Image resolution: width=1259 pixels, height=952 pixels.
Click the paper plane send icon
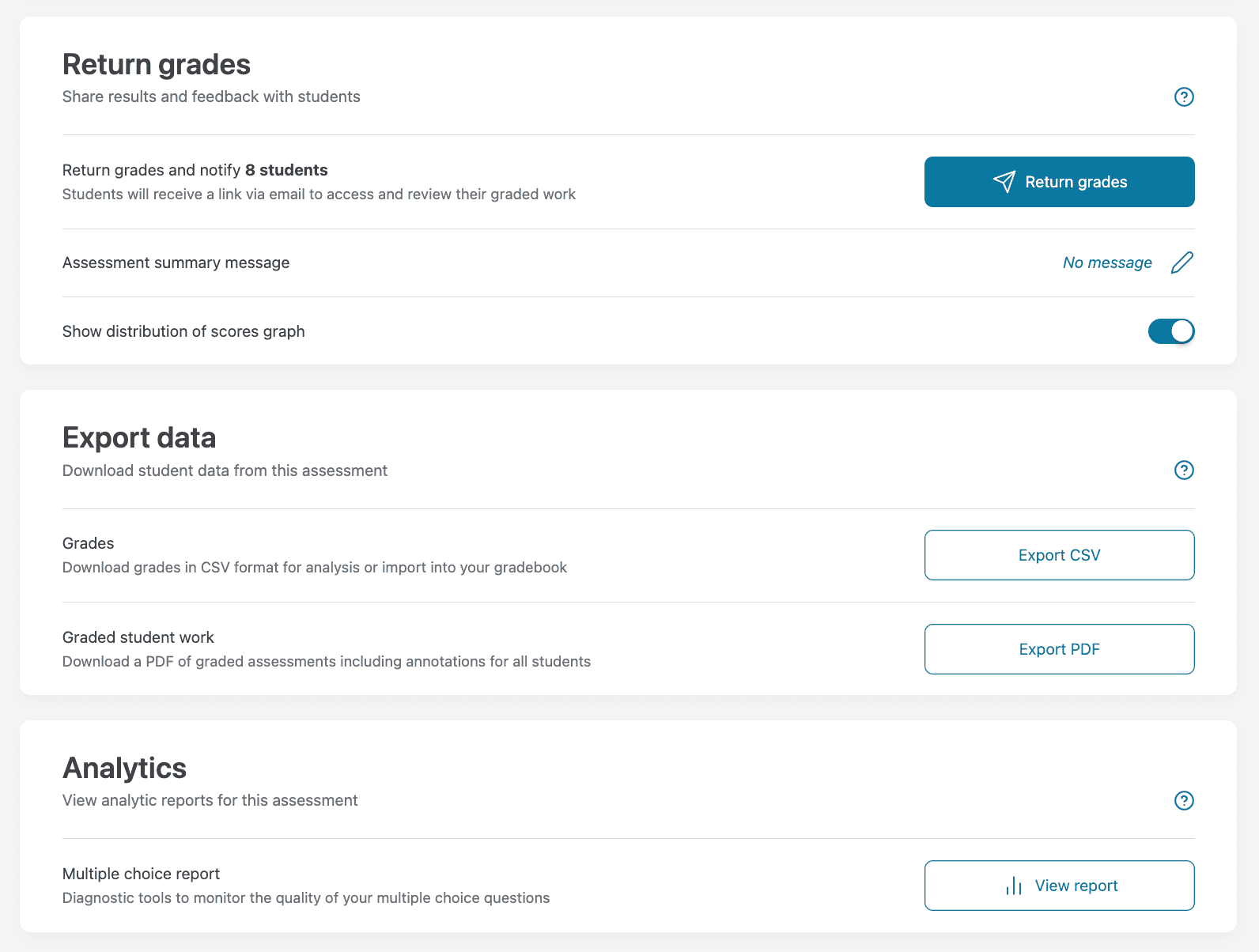coord(1004,182)
